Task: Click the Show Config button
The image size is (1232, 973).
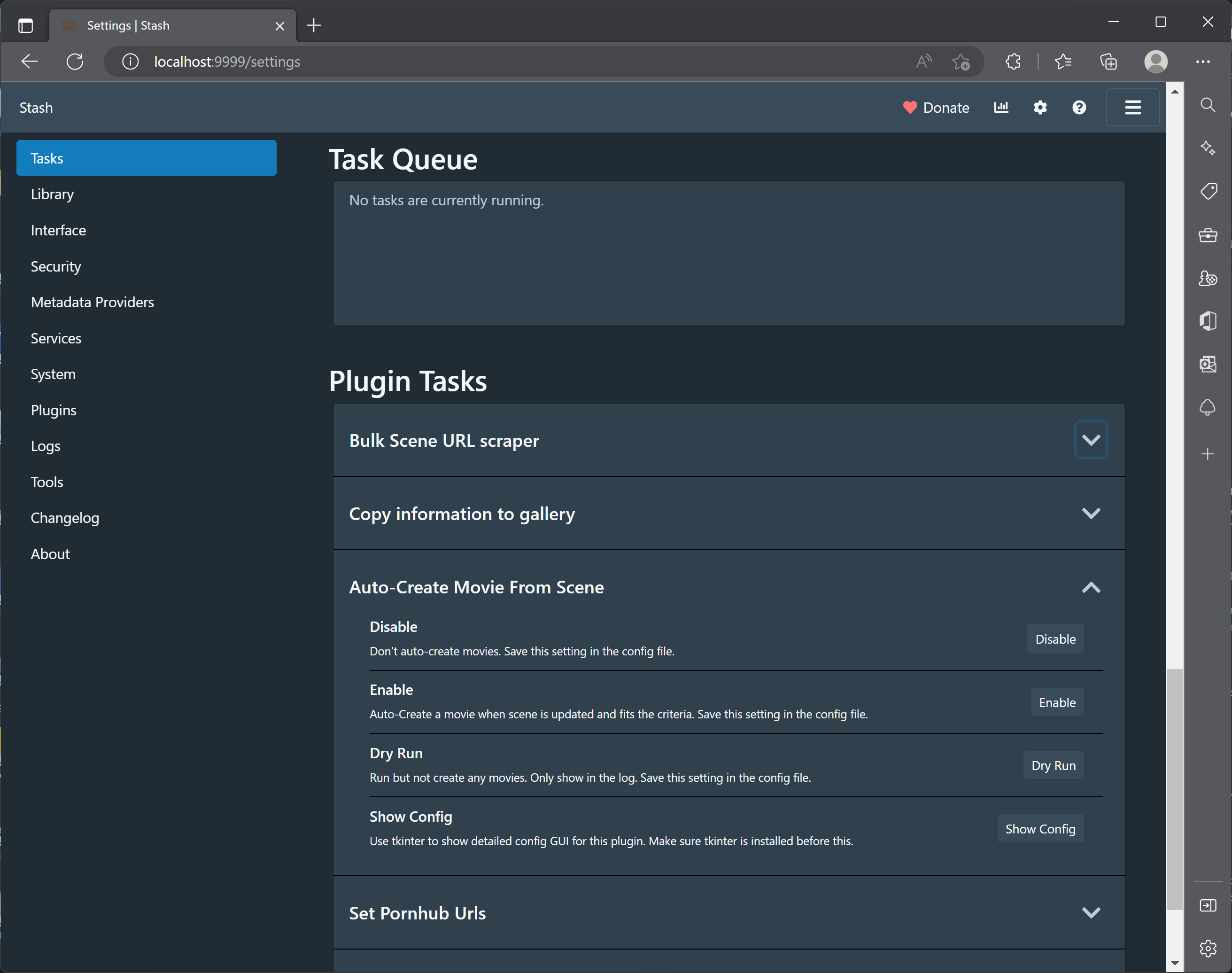Action: 1039,829
